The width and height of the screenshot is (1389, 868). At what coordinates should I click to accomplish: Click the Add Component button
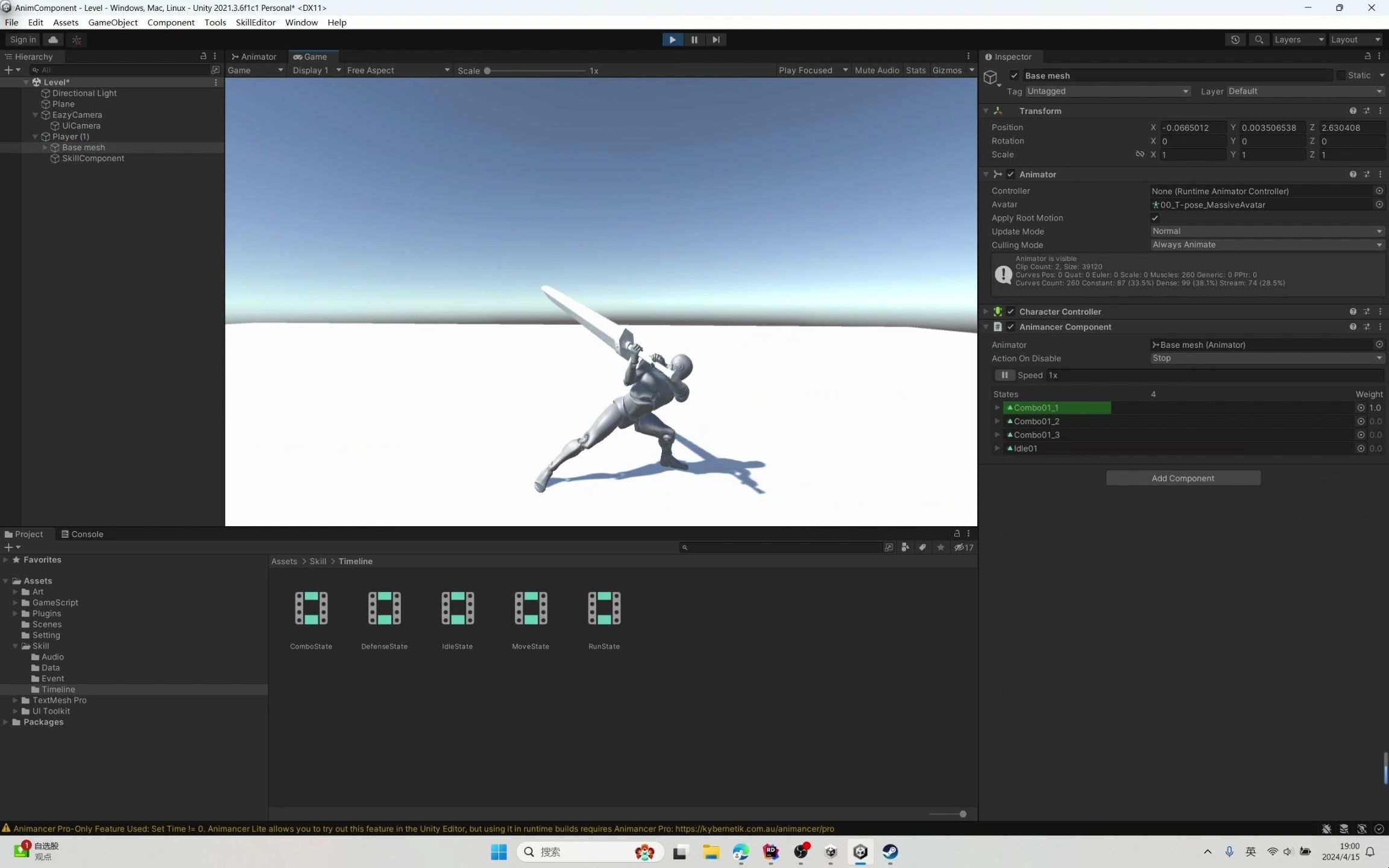1182,478
